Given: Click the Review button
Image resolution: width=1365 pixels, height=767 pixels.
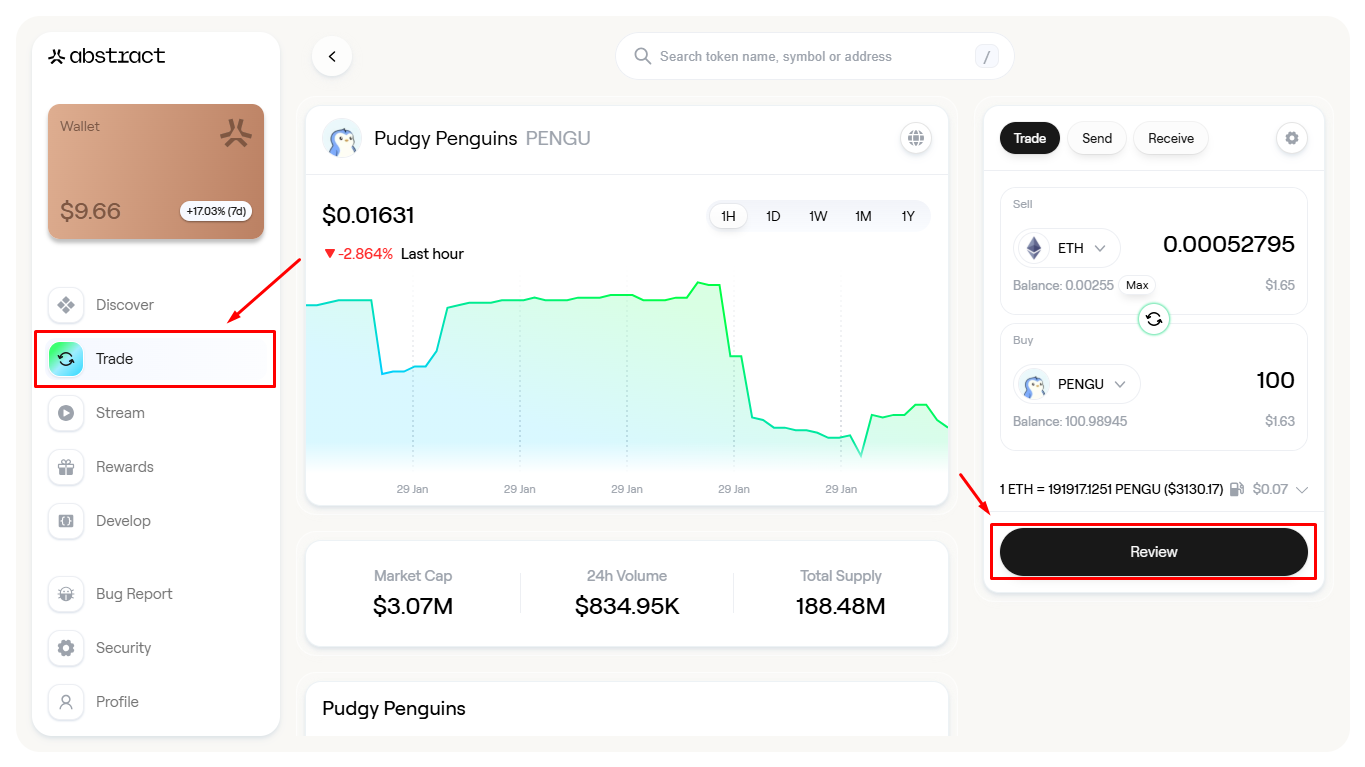Looking at the screenshot, I should [1153, 552].
